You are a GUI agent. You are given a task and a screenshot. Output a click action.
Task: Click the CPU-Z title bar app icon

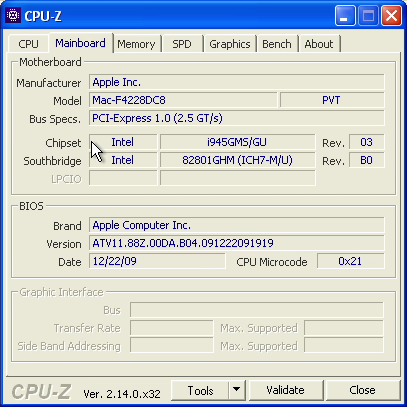pos(13,15)
